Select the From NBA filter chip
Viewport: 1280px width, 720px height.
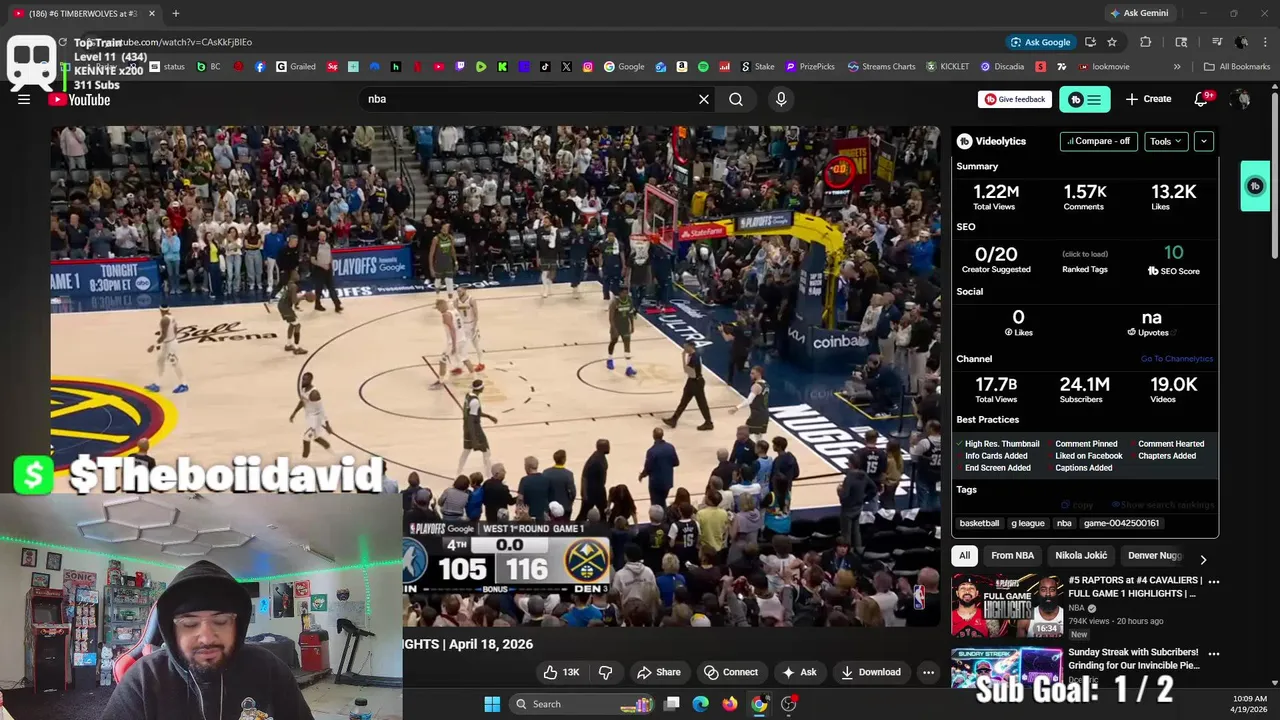[1012, 555]
